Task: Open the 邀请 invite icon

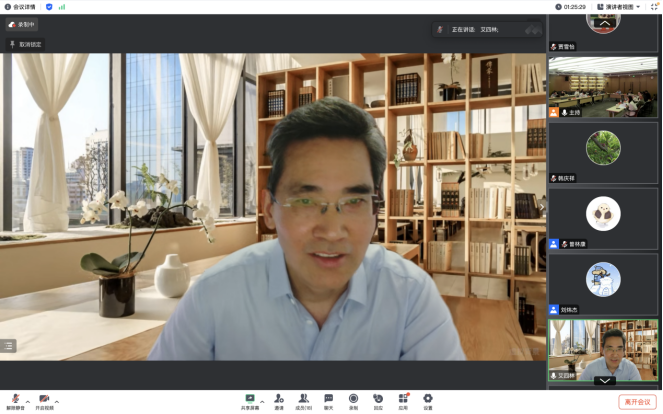Action: (279, 401)
